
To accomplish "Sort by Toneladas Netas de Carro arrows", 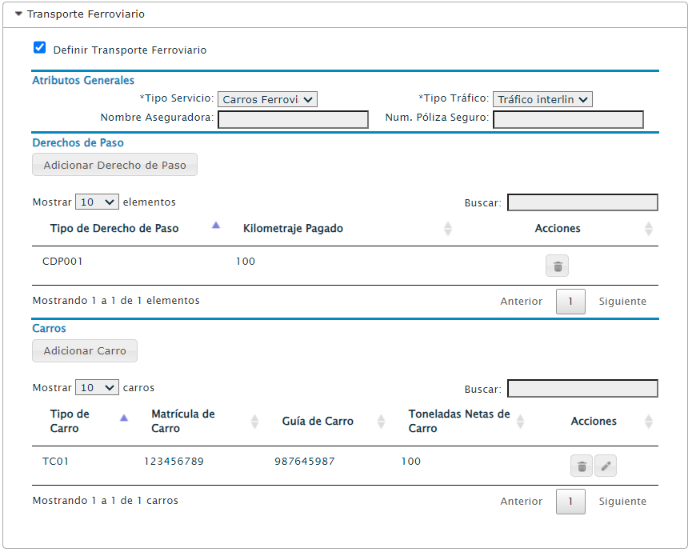I will tap(520, 421).
